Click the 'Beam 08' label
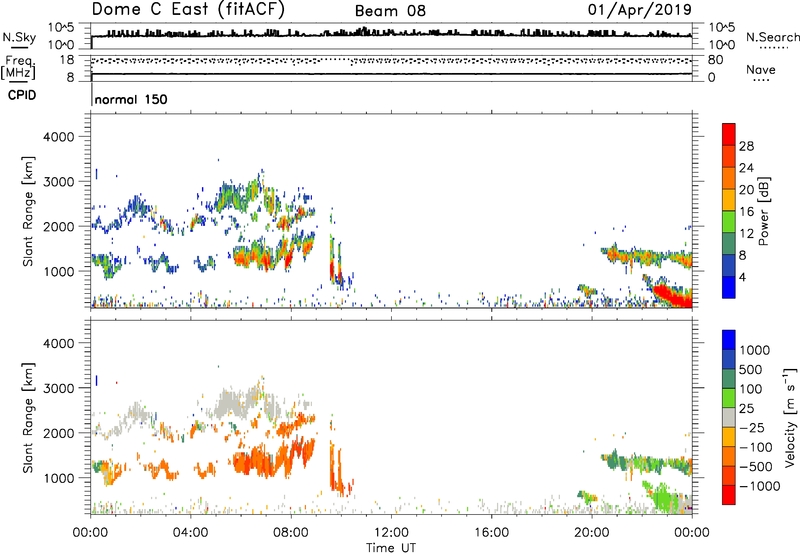 (390, 11)
